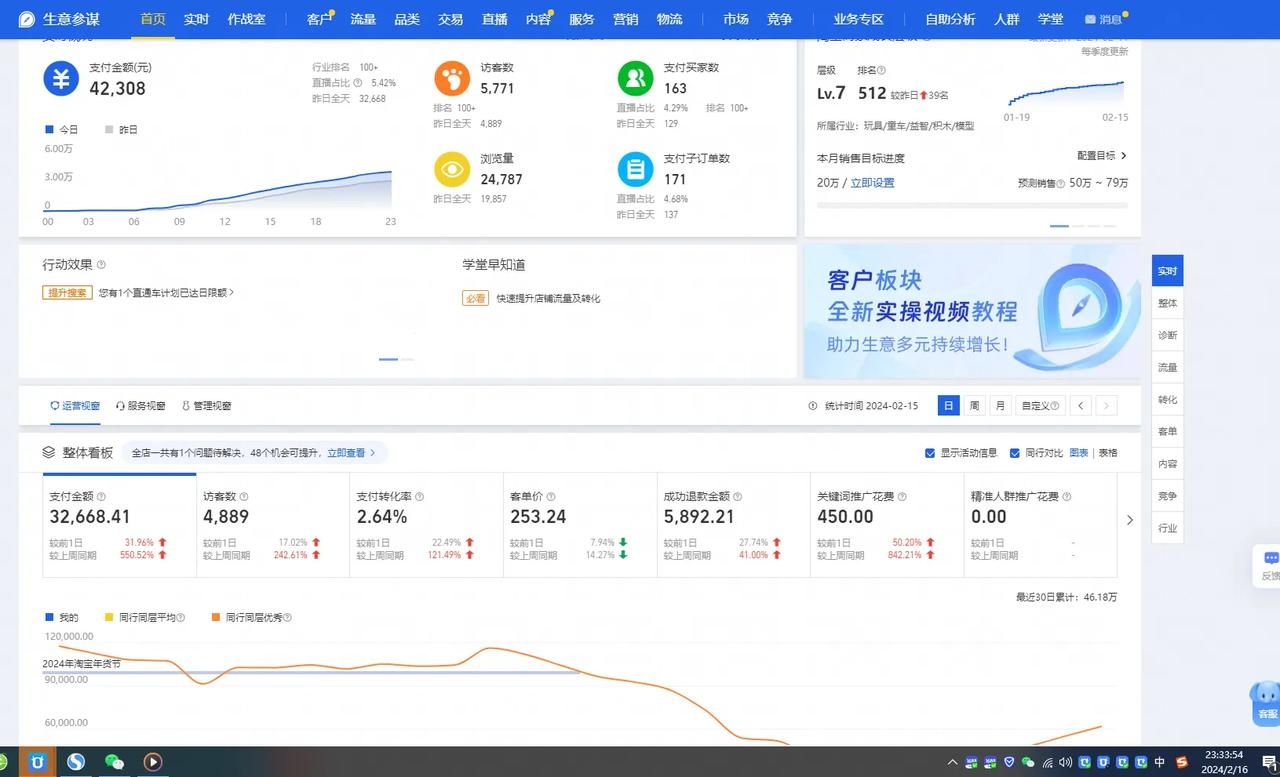Open the 流量 menu item
Screen dimensions: 1280x777
click(x=363, y=19)
